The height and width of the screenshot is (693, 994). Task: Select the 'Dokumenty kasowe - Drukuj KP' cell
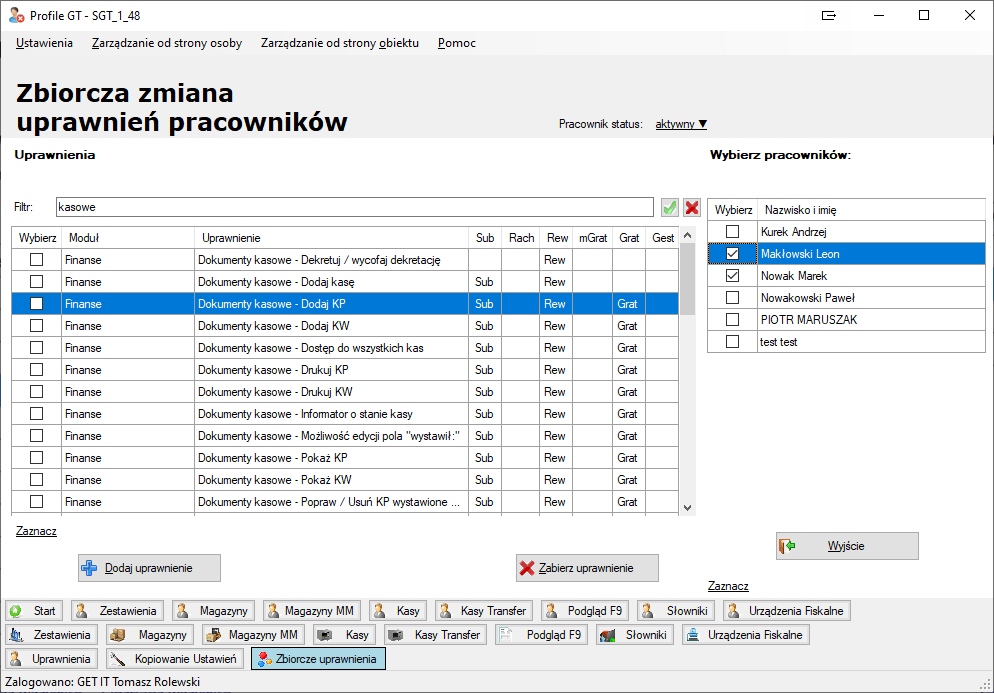click(x=332, y=370)
